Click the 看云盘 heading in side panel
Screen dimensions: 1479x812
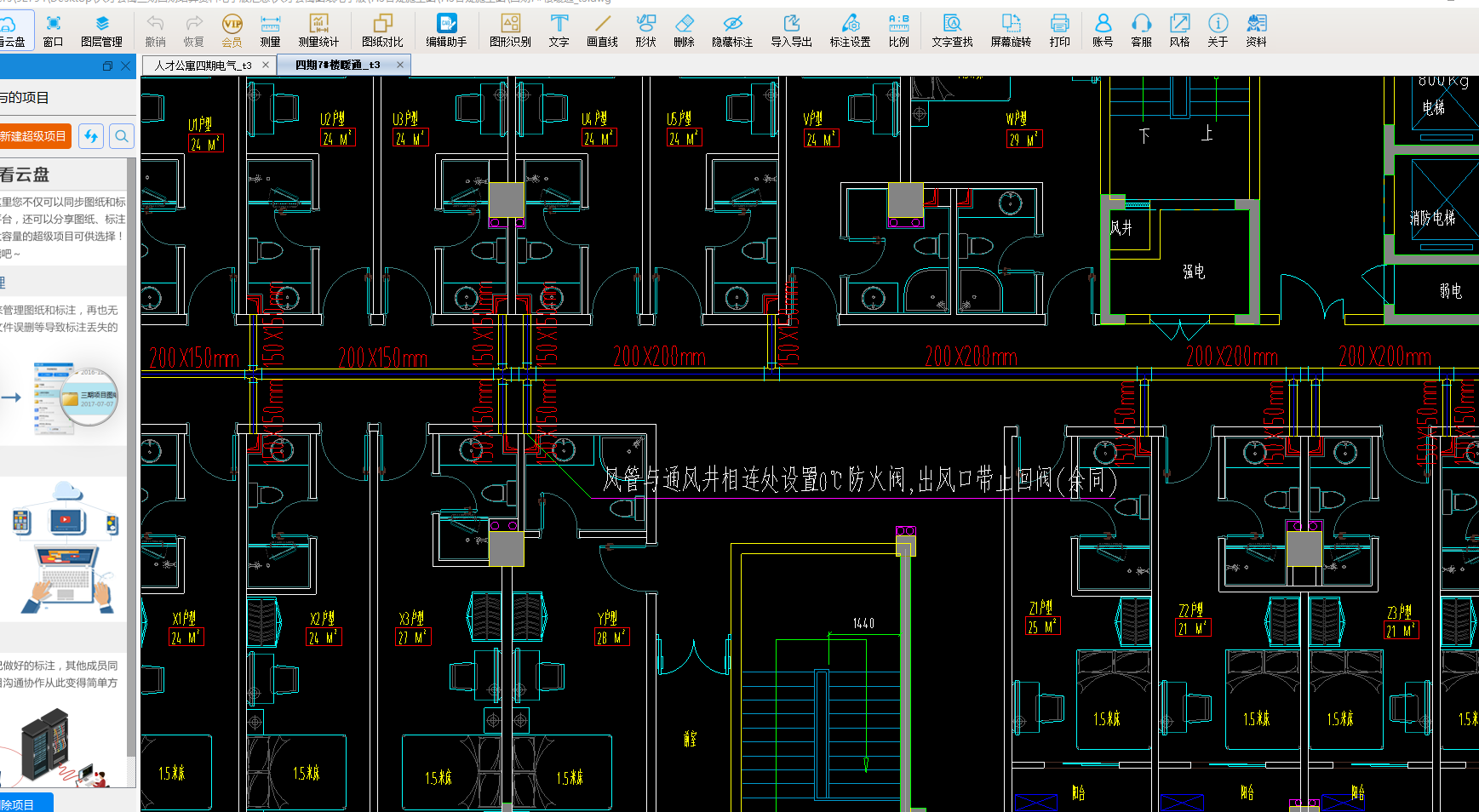[25, 174]
